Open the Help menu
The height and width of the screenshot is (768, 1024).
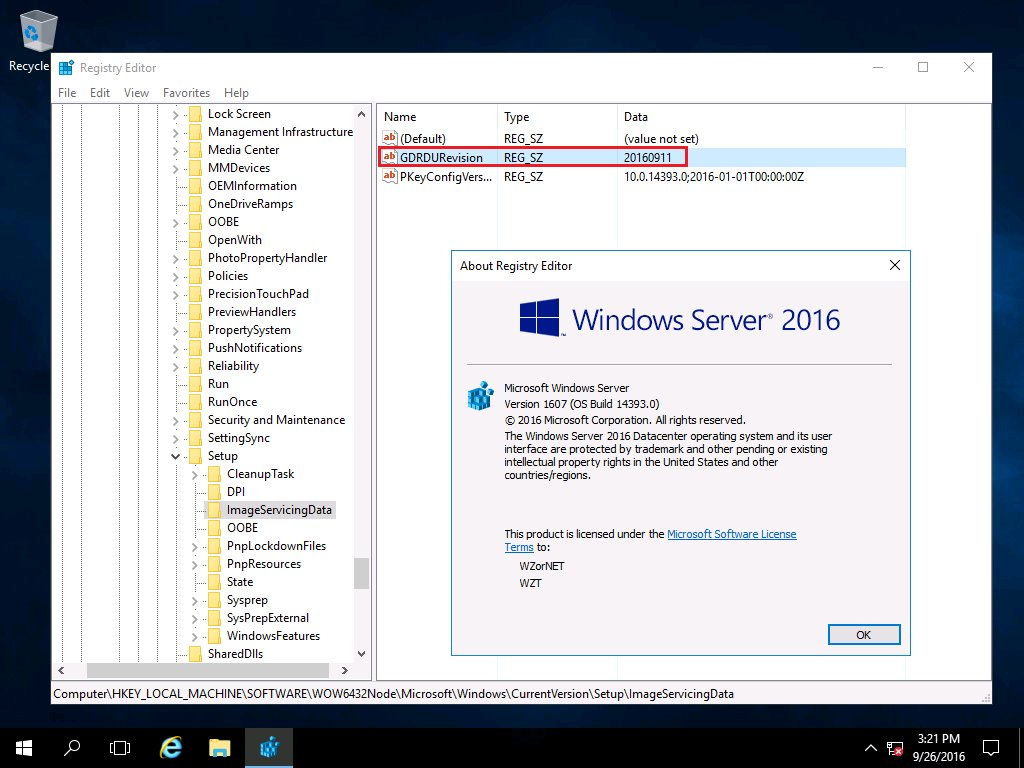[x=236, y=93]
